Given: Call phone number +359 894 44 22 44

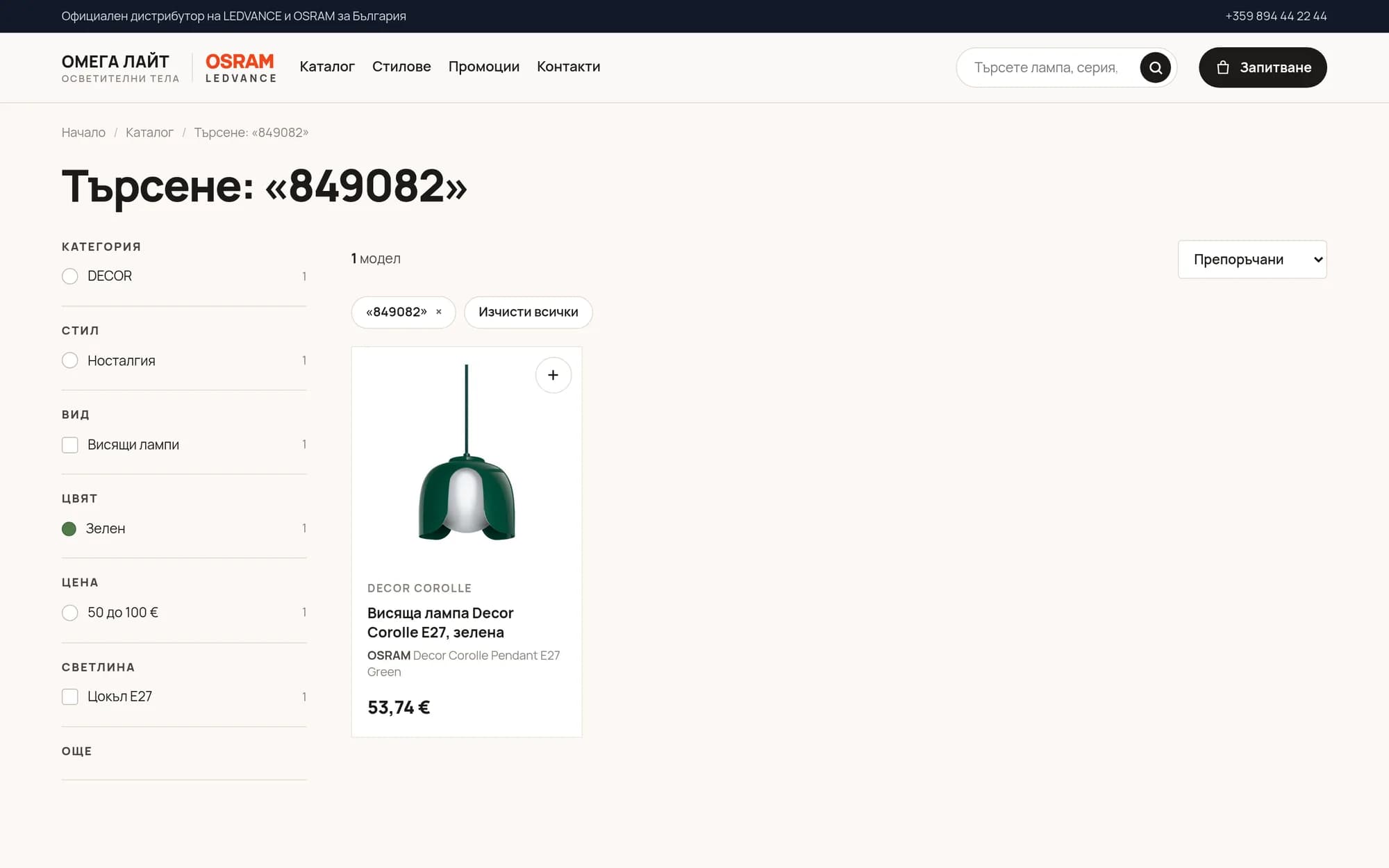Looking at the screenshot, I should (1276, 16).
